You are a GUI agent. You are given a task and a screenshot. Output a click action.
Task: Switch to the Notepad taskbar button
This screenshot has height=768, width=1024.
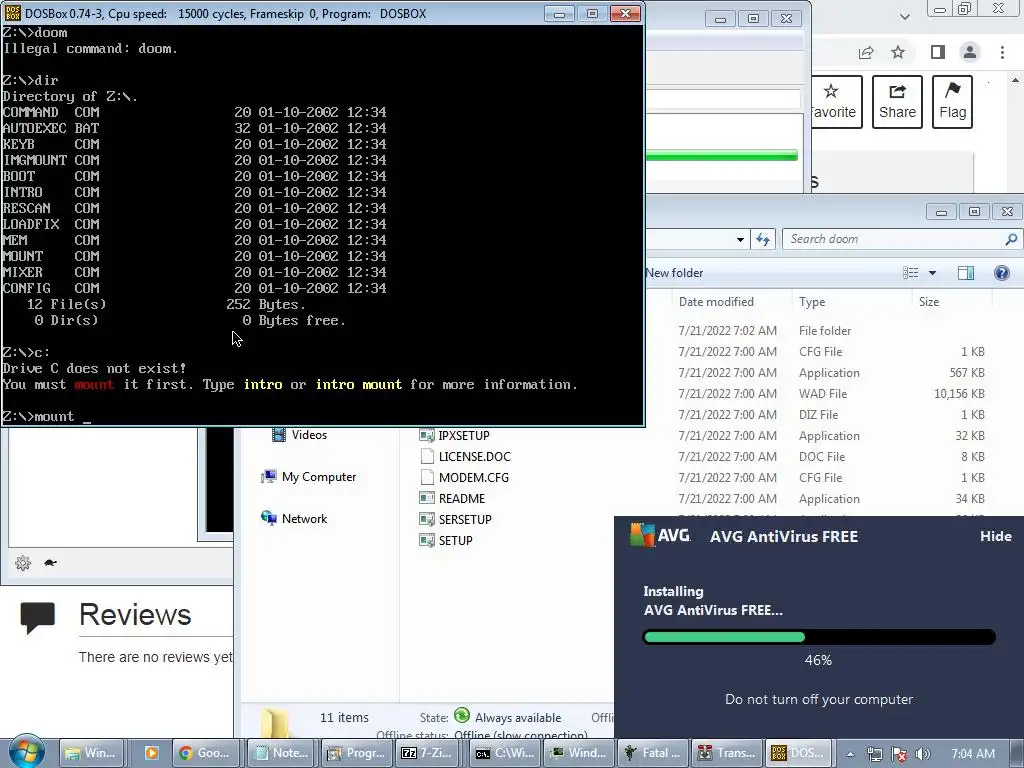click(x=282, y=753)
